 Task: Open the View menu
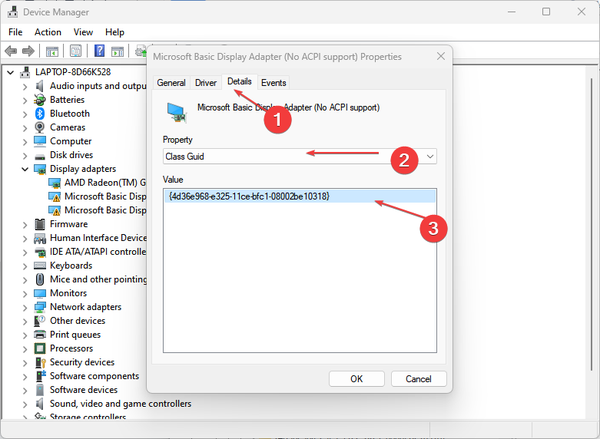(x=83, y=32)
